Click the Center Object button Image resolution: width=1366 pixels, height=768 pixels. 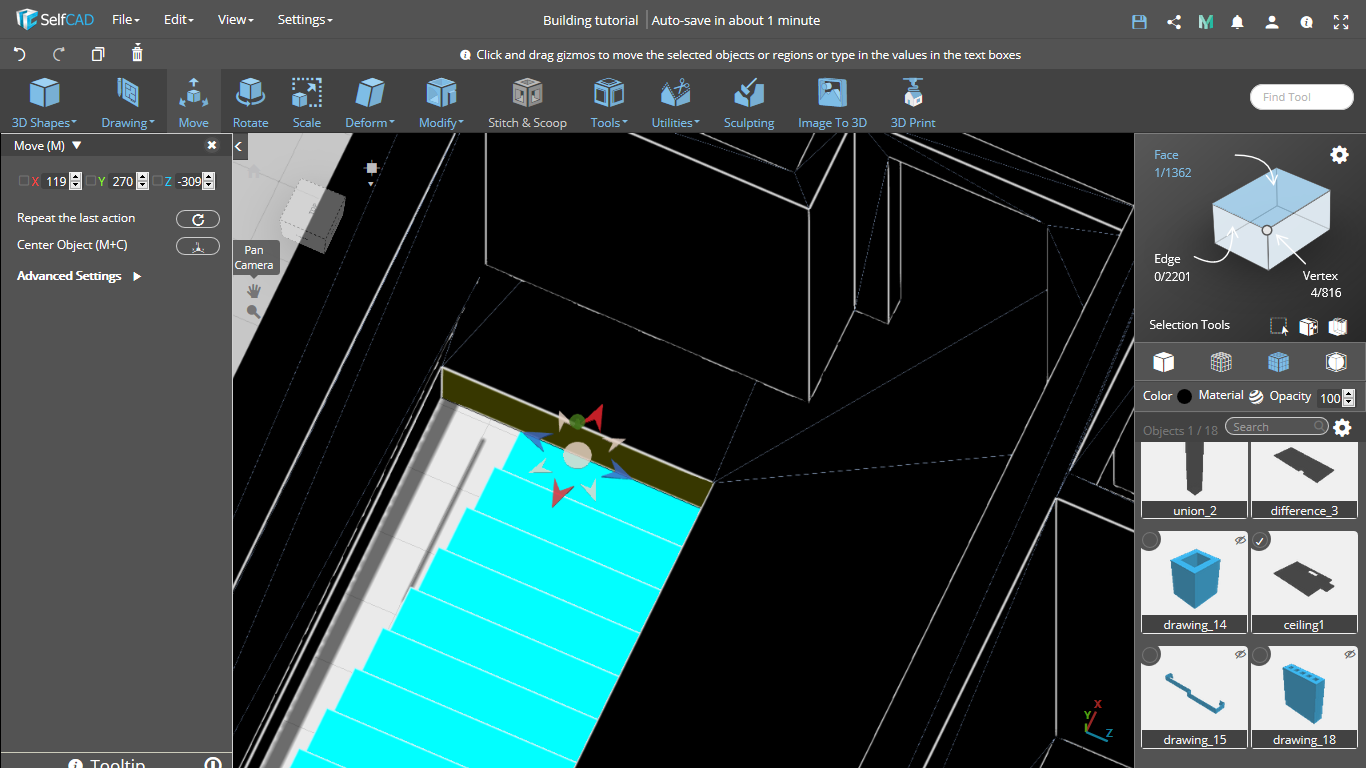[198, 246]
